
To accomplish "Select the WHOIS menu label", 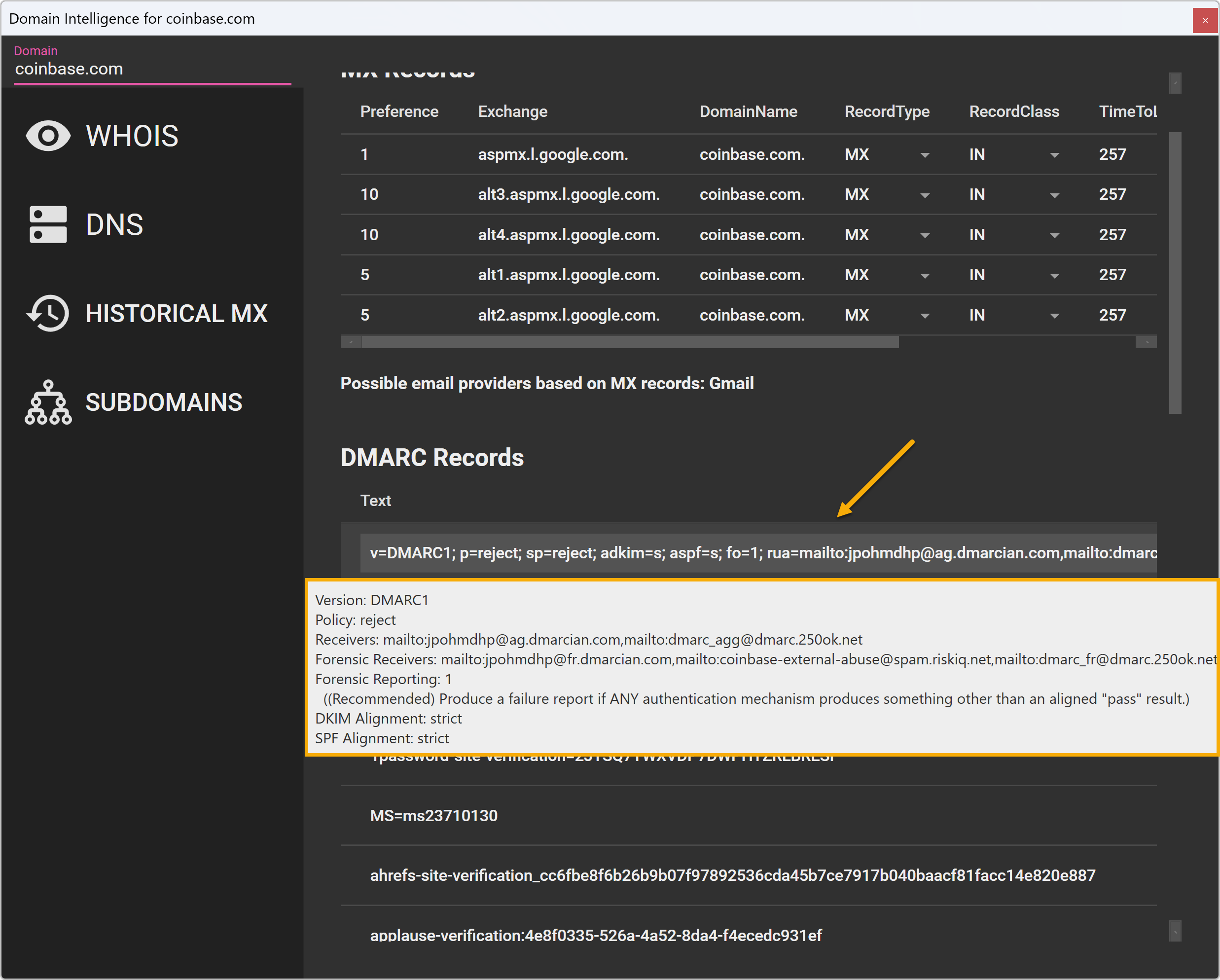I will 132,136.
